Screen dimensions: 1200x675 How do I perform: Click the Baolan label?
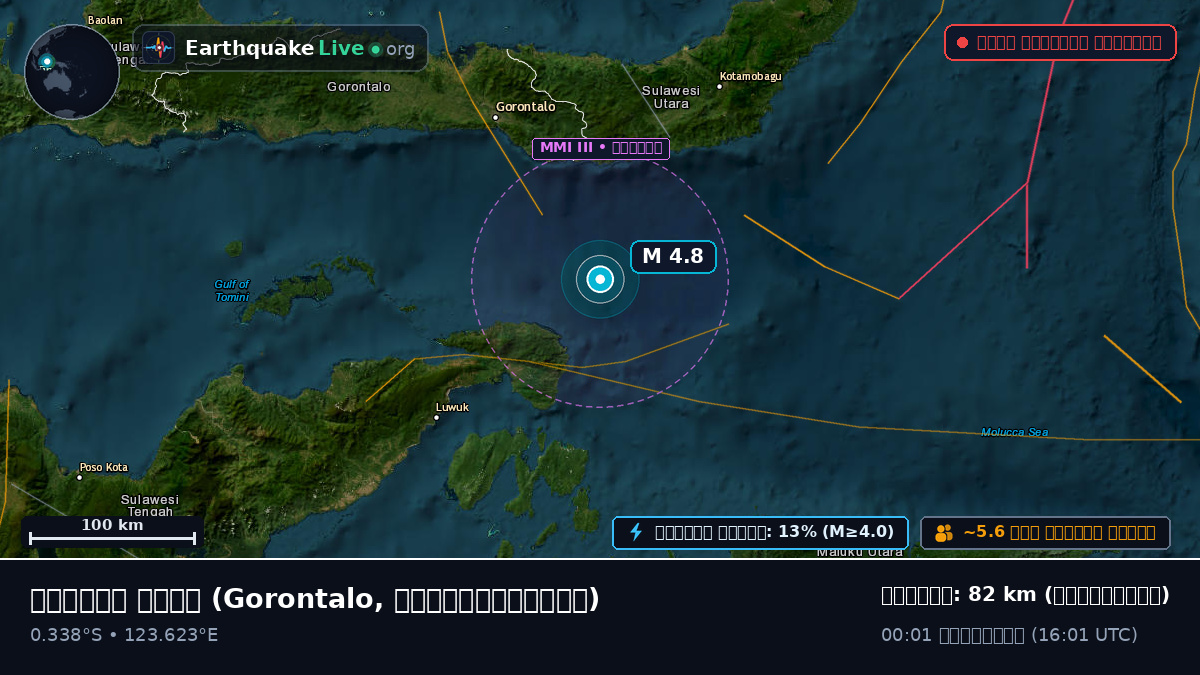105,20
